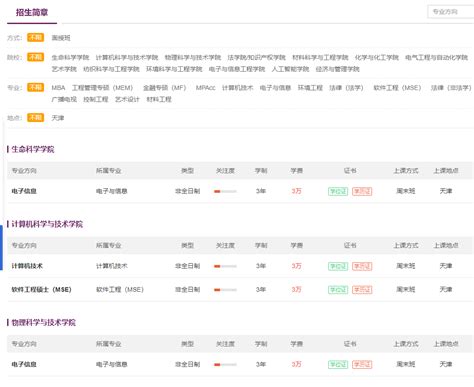Choose 广播电视 major filter
This screenshot has width=474, height=387.
click(64, 99)
